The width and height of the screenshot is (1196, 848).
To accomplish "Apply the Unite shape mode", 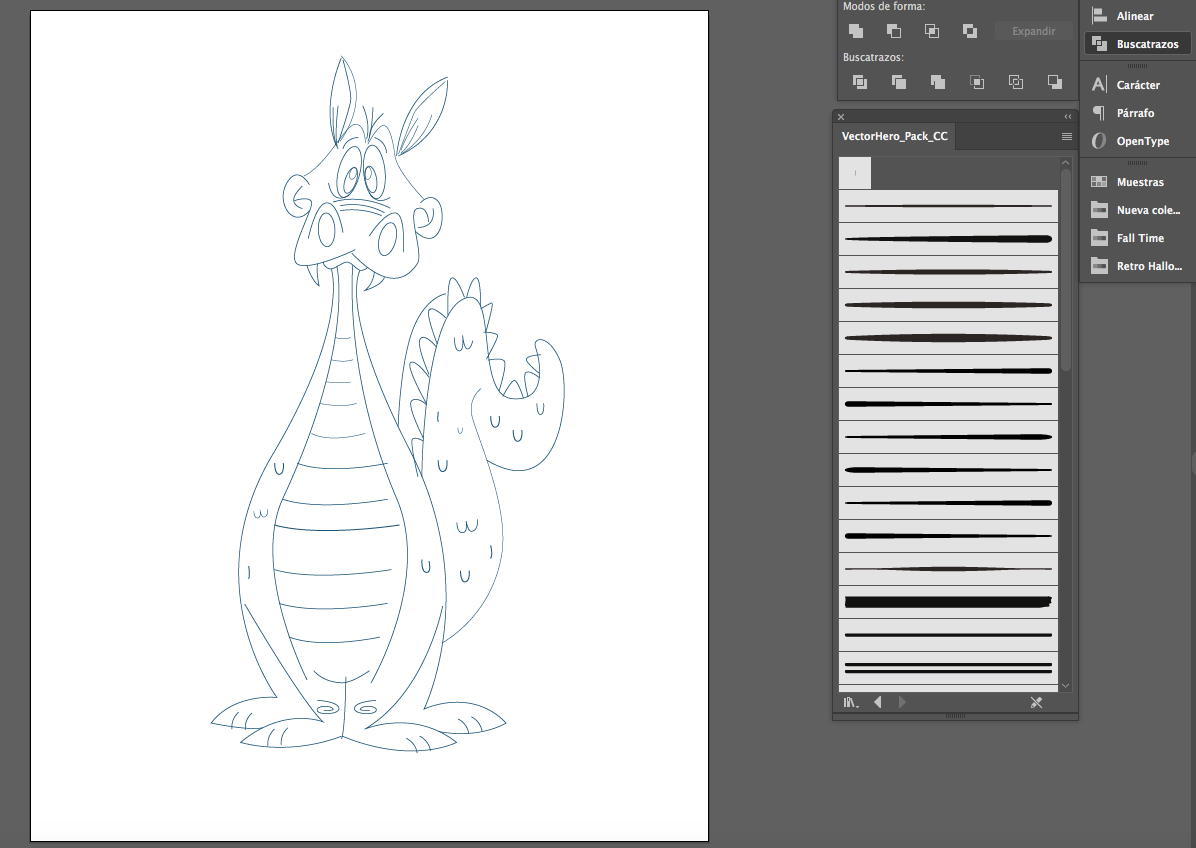I will pyautogui.click(x=856, y=31).
